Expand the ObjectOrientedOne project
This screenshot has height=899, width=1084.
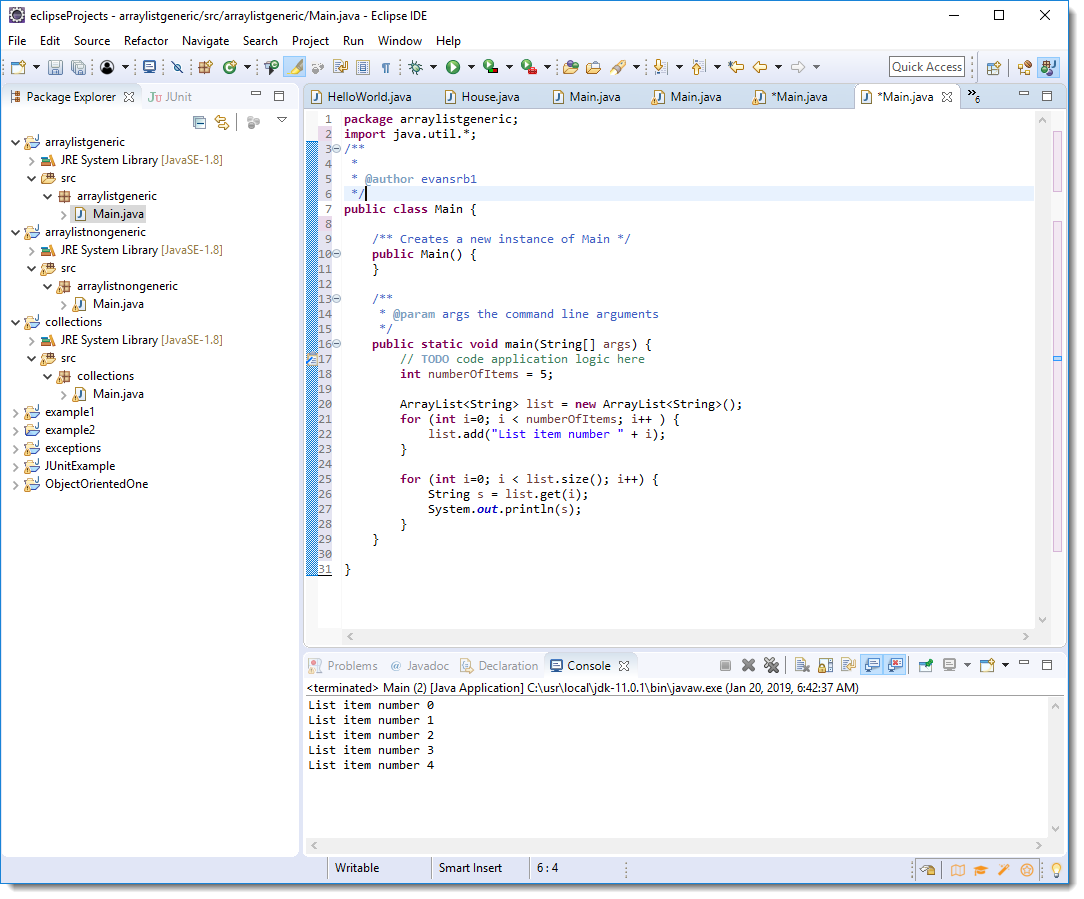15,485
